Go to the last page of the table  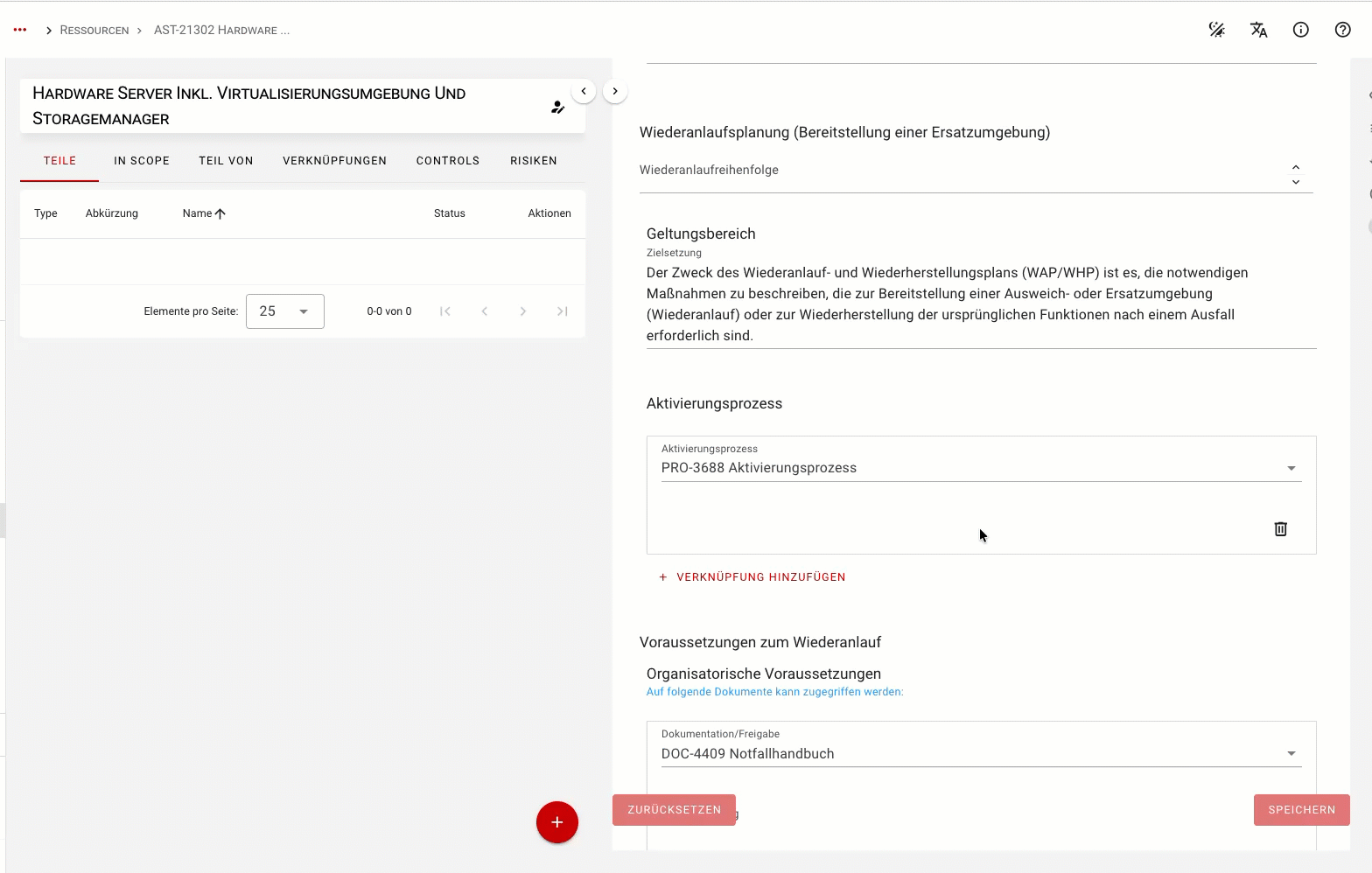click(x=563, y=311)
